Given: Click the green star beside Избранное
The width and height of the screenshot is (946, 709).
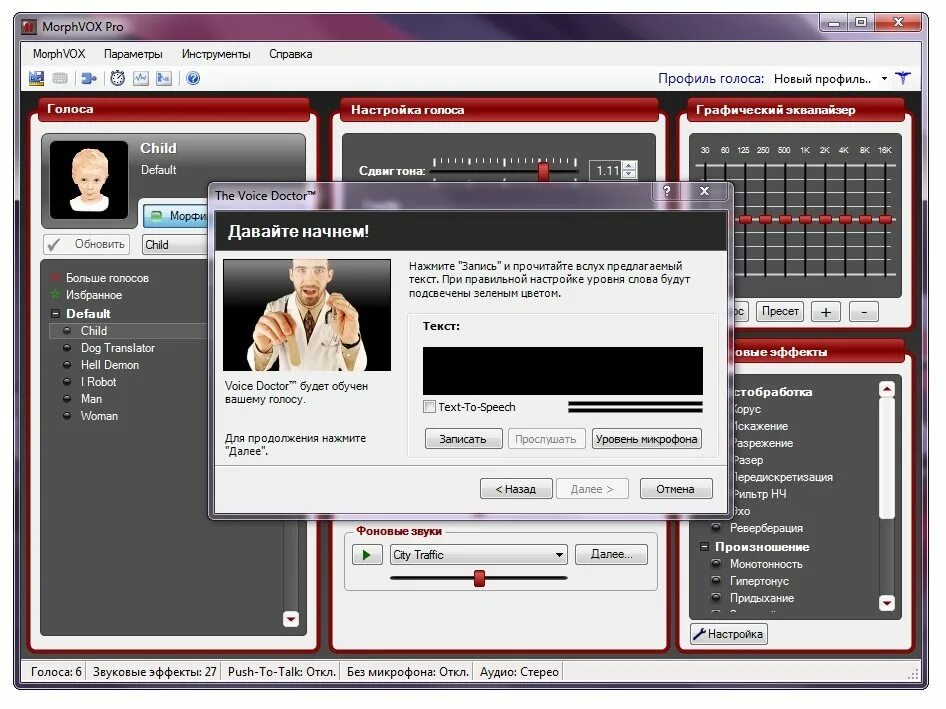Looking at the screenshot, I should click(56, 294).
